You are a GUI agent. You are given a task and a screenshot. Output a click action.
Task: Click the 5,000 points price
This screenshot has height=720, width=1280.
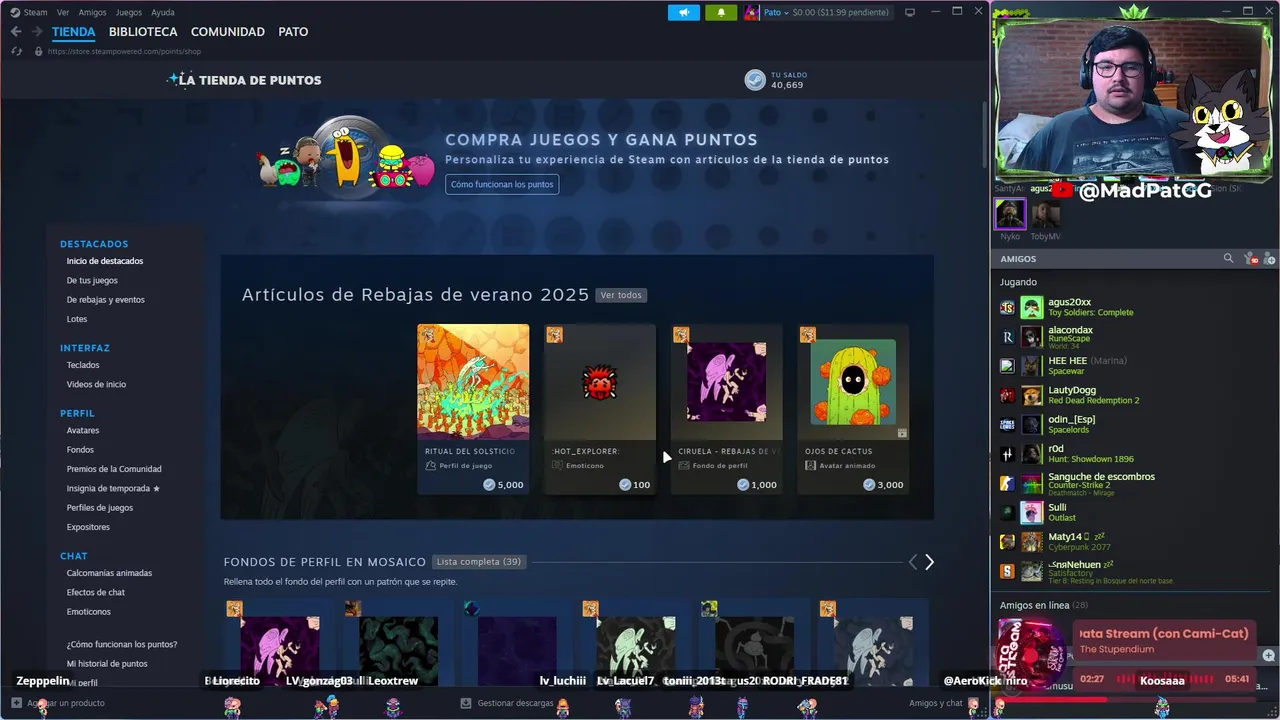pos(503,485)
